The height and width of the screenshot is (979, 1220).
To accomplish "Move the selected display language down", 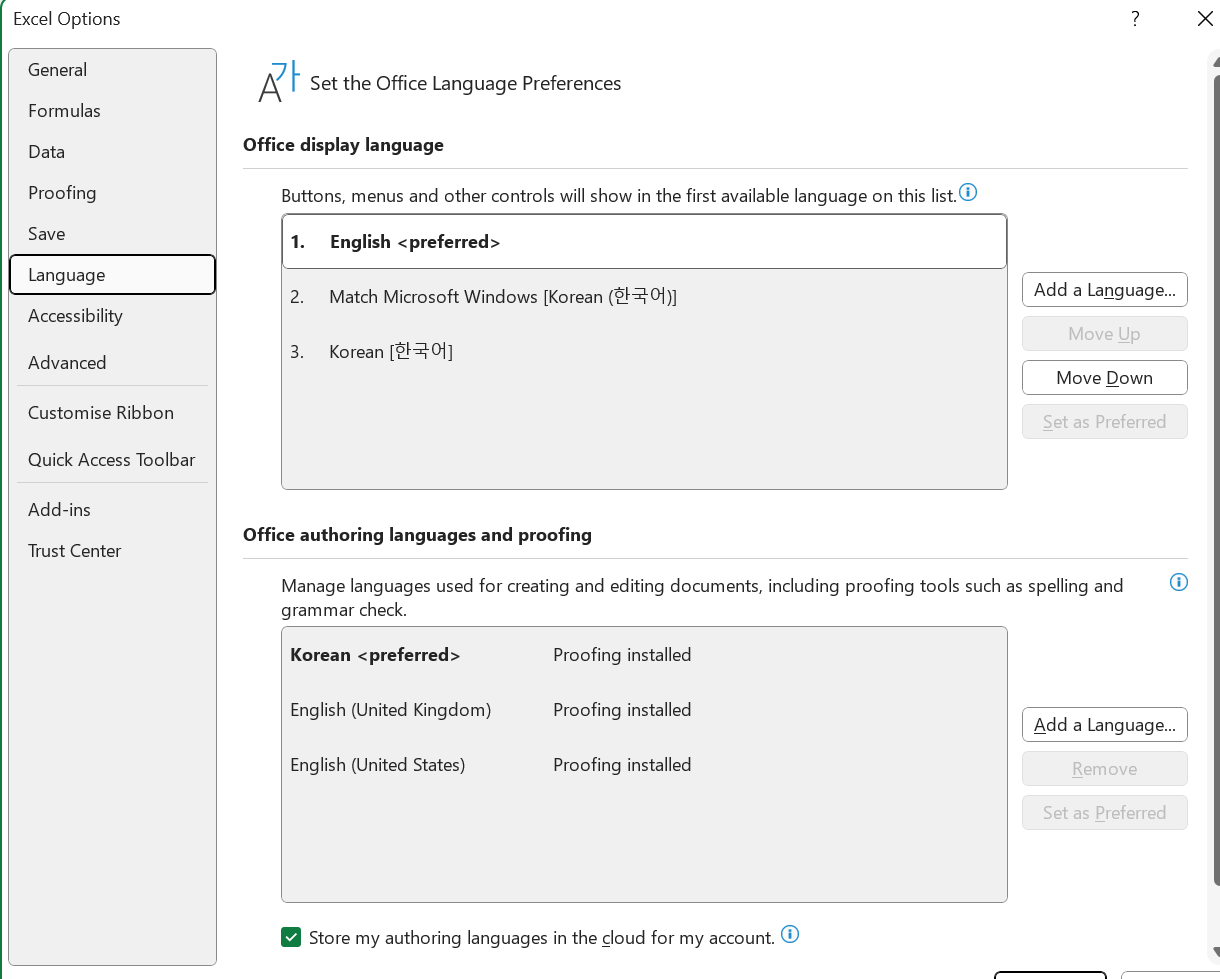I will pos(1105,378).
